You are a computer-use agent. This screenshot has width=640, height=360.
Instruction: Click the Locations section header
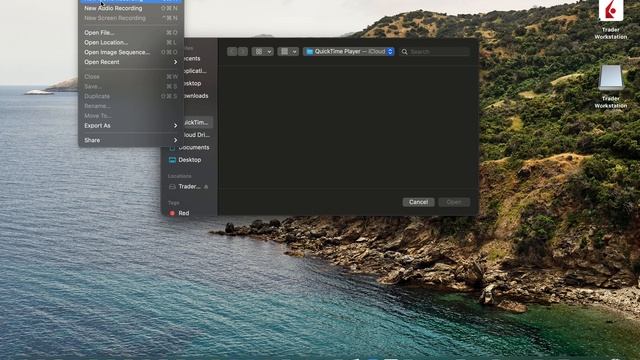pyautogui.click(x=180, y=176)
